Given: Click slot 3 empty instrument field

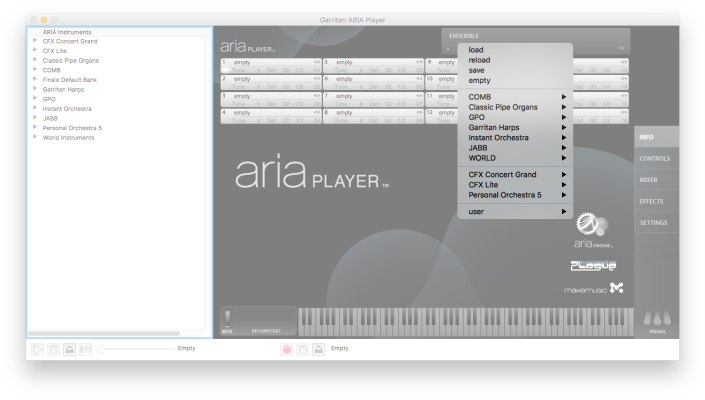Looking at the screenshot, I should 272,96.
